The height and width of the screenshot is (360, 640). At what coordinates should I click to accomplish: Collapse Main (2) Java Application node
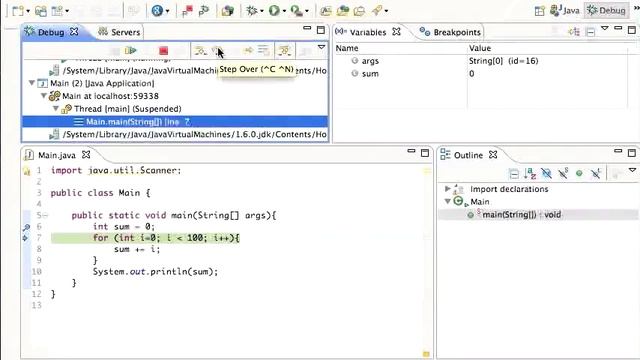[31, 83]
